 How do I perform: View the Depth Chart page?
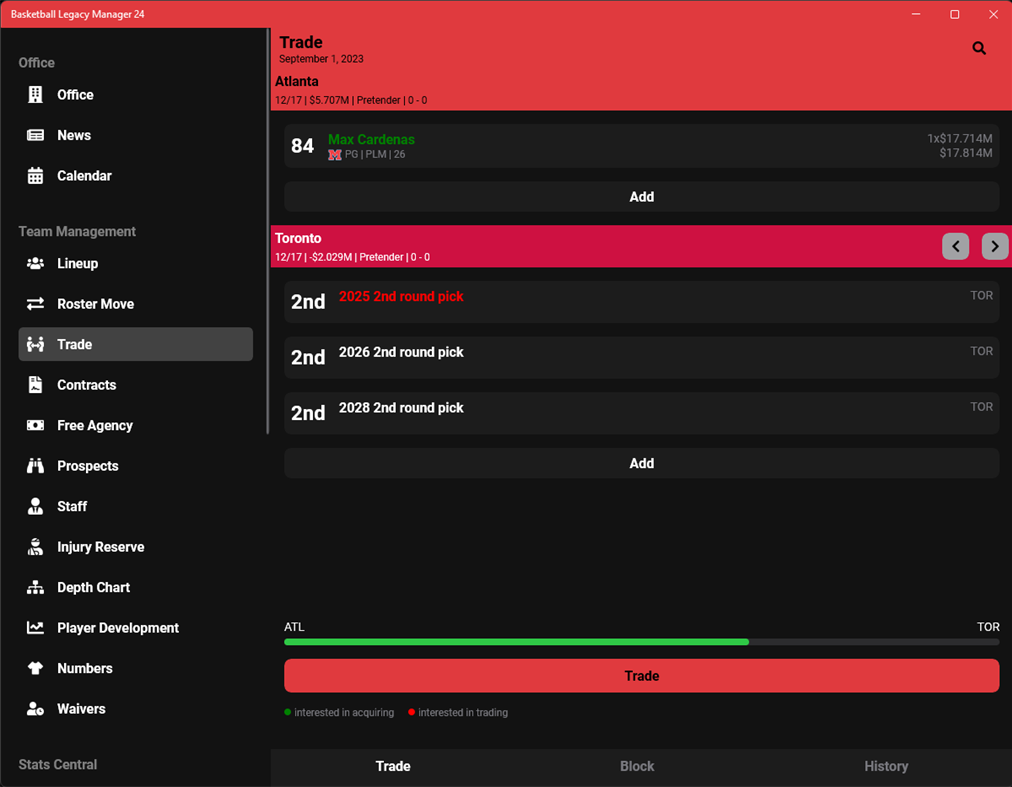[94, 588]
